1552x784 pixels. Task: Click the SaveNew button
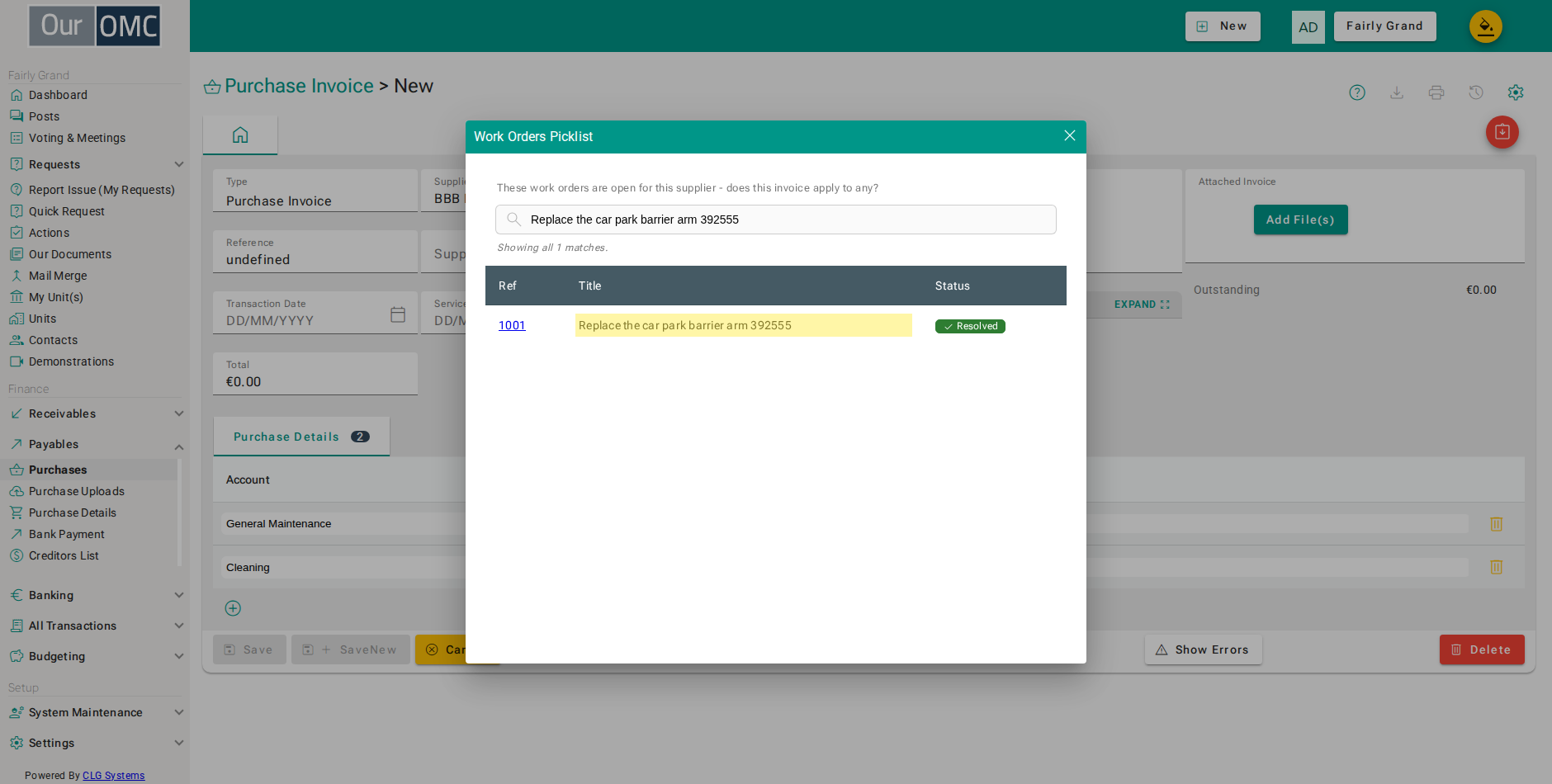(x=351, y=649)
